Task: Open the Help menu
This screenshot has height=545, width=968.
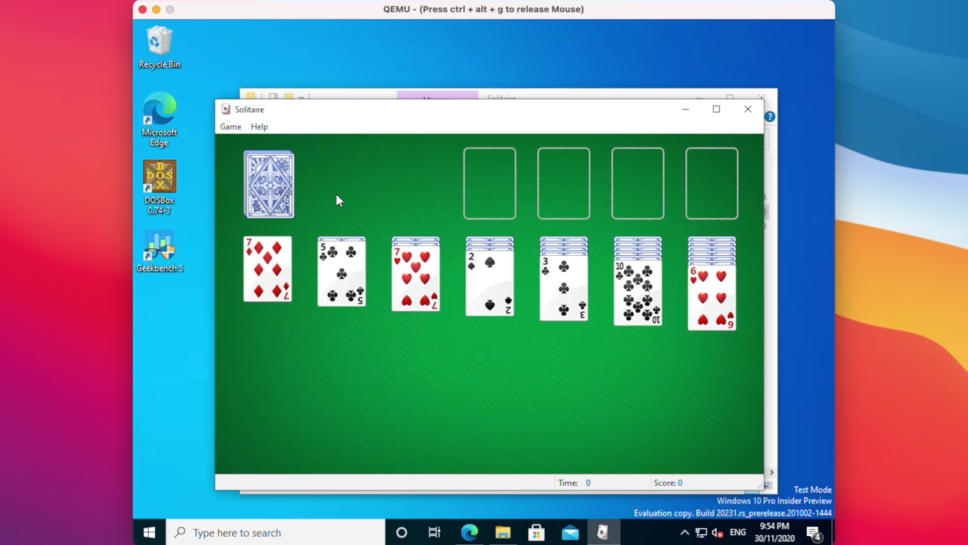Action: [259, 127]
